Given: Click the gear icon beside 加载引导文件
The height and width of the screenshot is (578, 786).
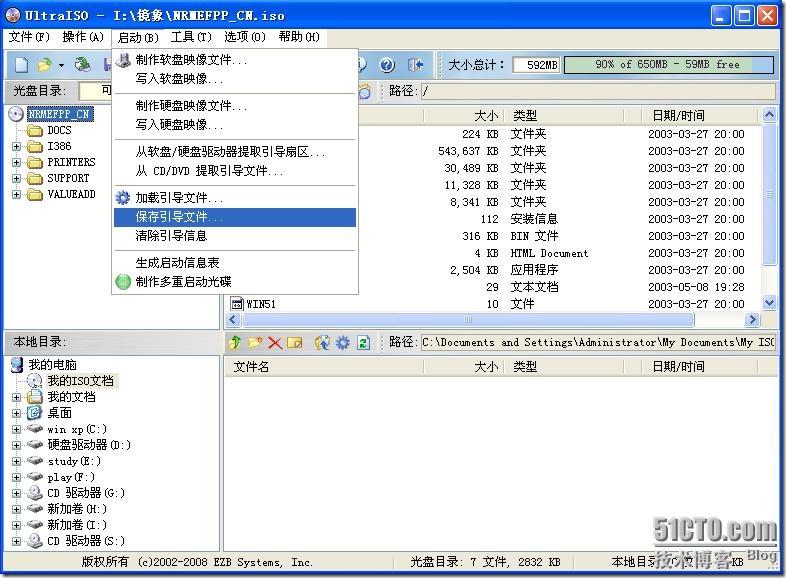Looking at the screenshot, I should [x=123, y=198].
